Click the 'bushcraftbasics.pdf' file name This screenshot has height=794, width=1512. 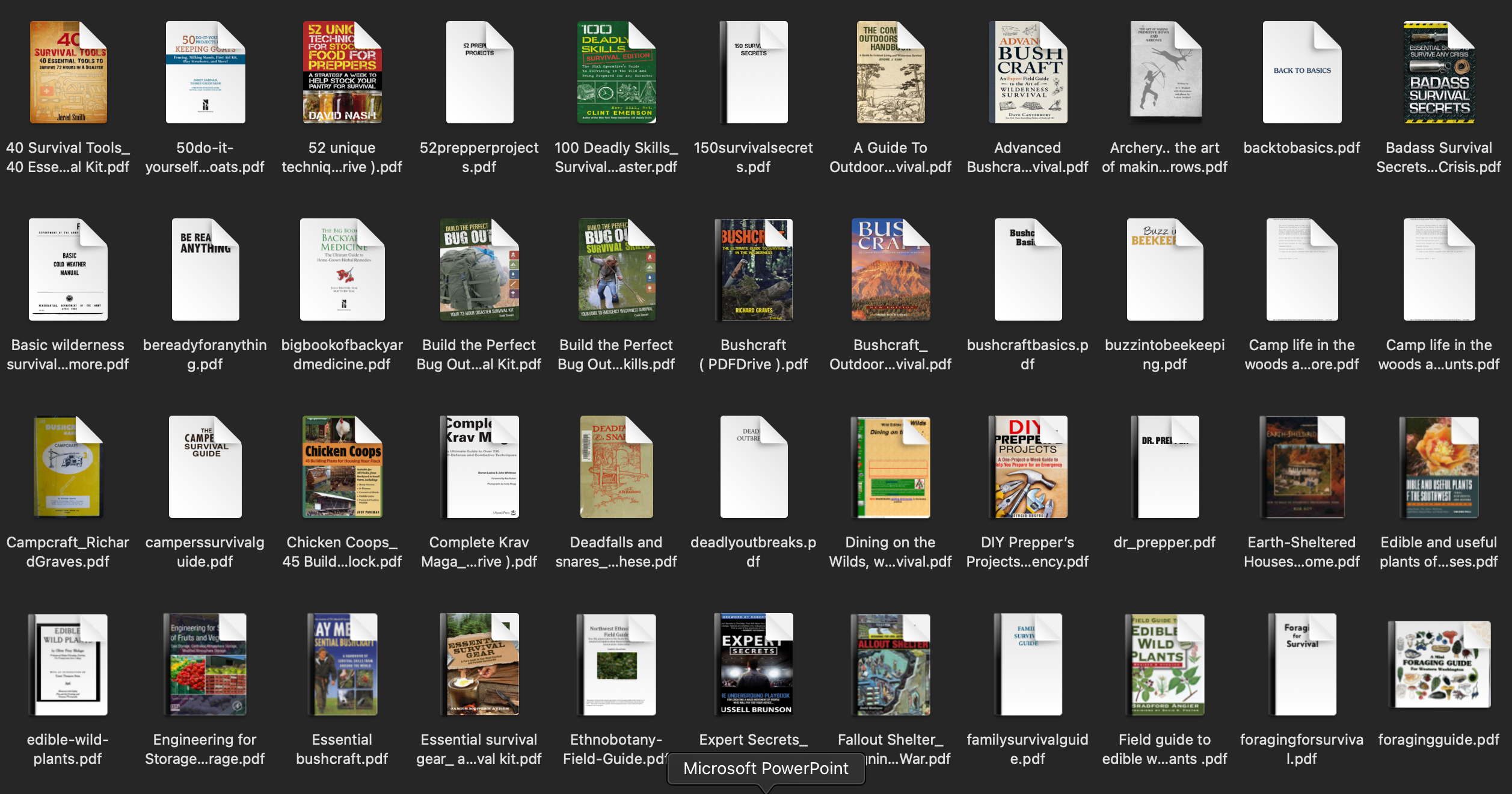click(x=1028, y=354)
